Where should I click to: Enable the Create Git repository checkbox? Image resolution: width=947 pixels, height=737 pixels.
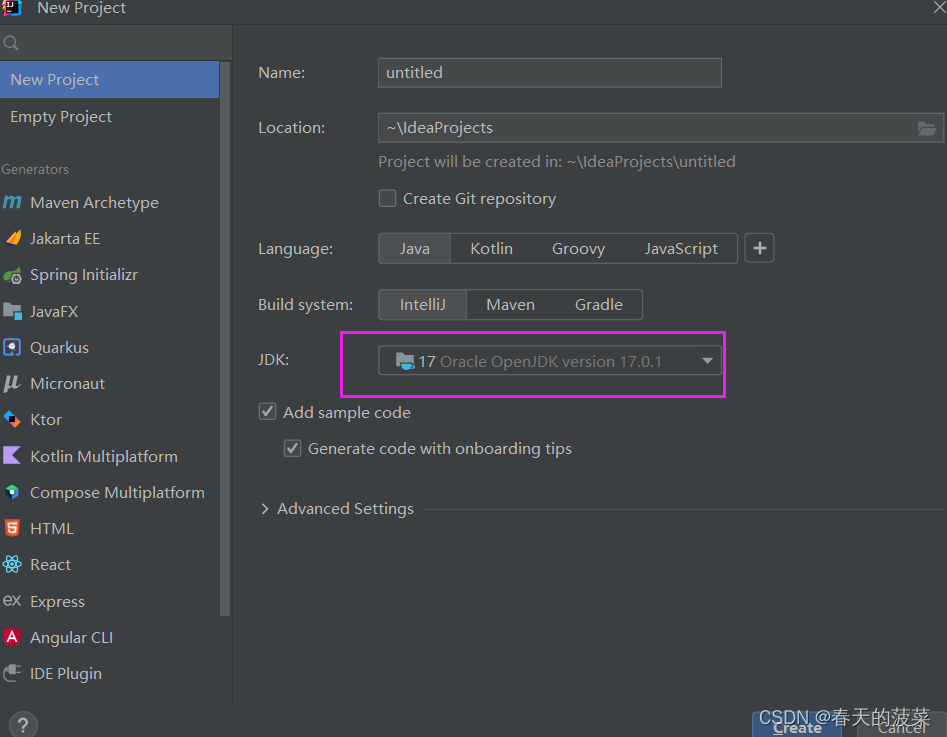tap(387, 198)
